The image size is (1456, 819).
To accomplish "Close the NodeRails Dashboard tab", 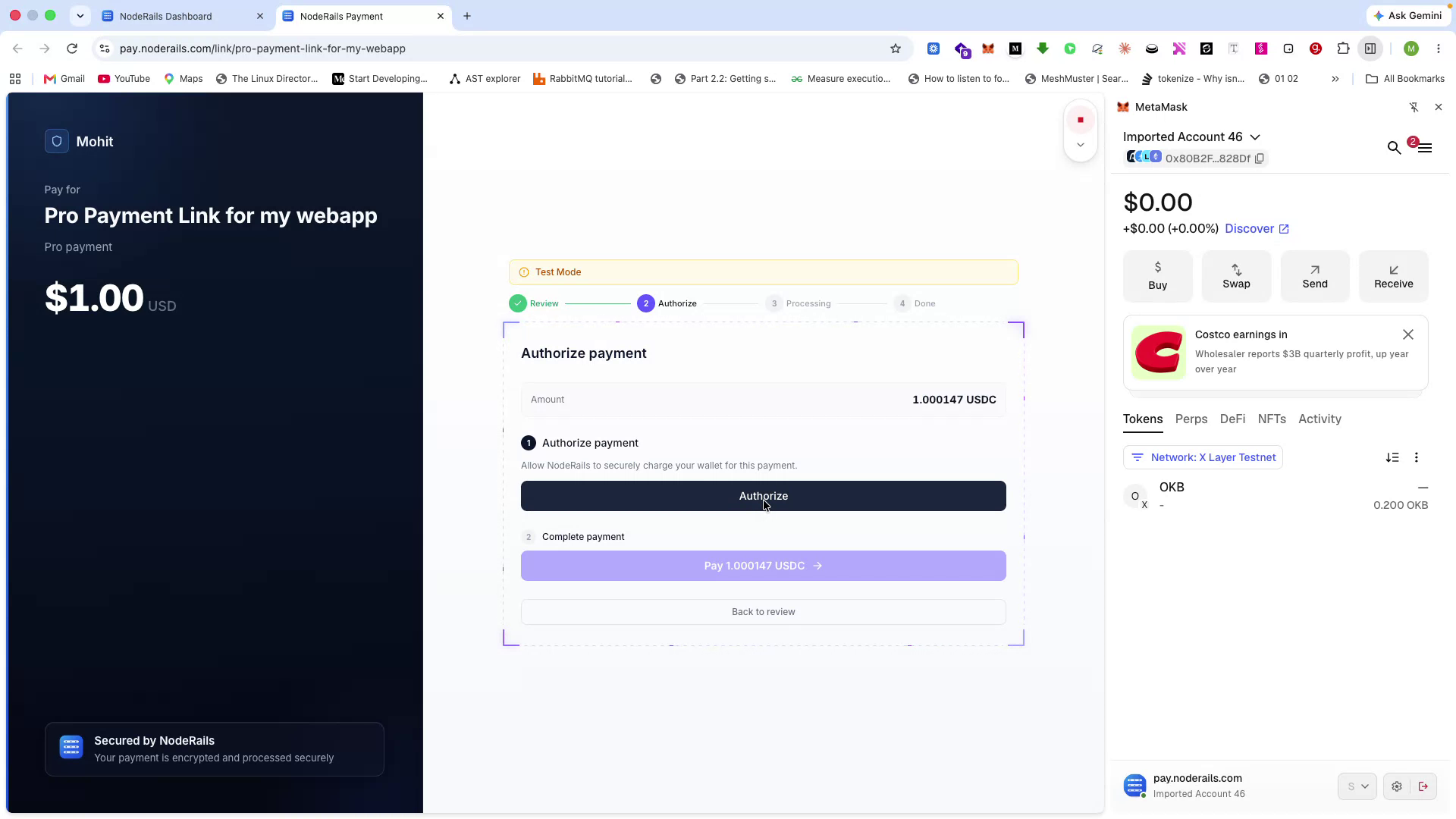I will [260, 16].
